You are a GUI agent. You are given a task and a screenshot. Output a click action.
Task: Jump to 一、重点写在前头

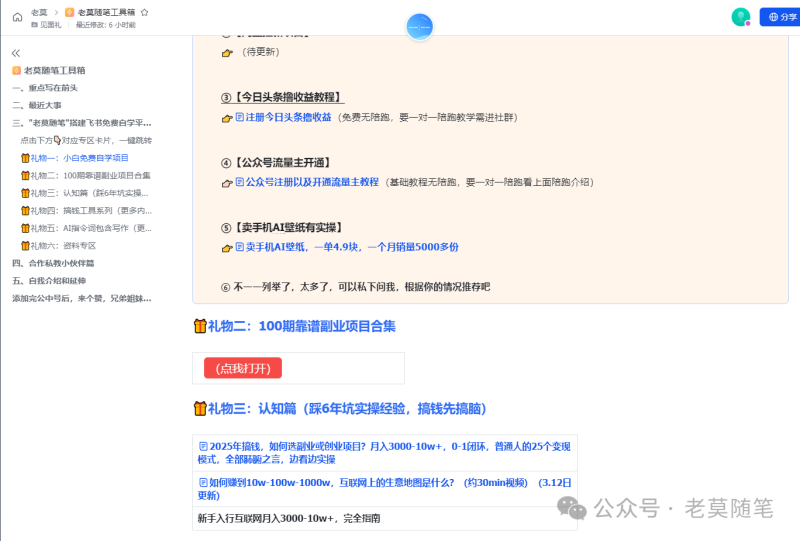(x=45, y=88)
